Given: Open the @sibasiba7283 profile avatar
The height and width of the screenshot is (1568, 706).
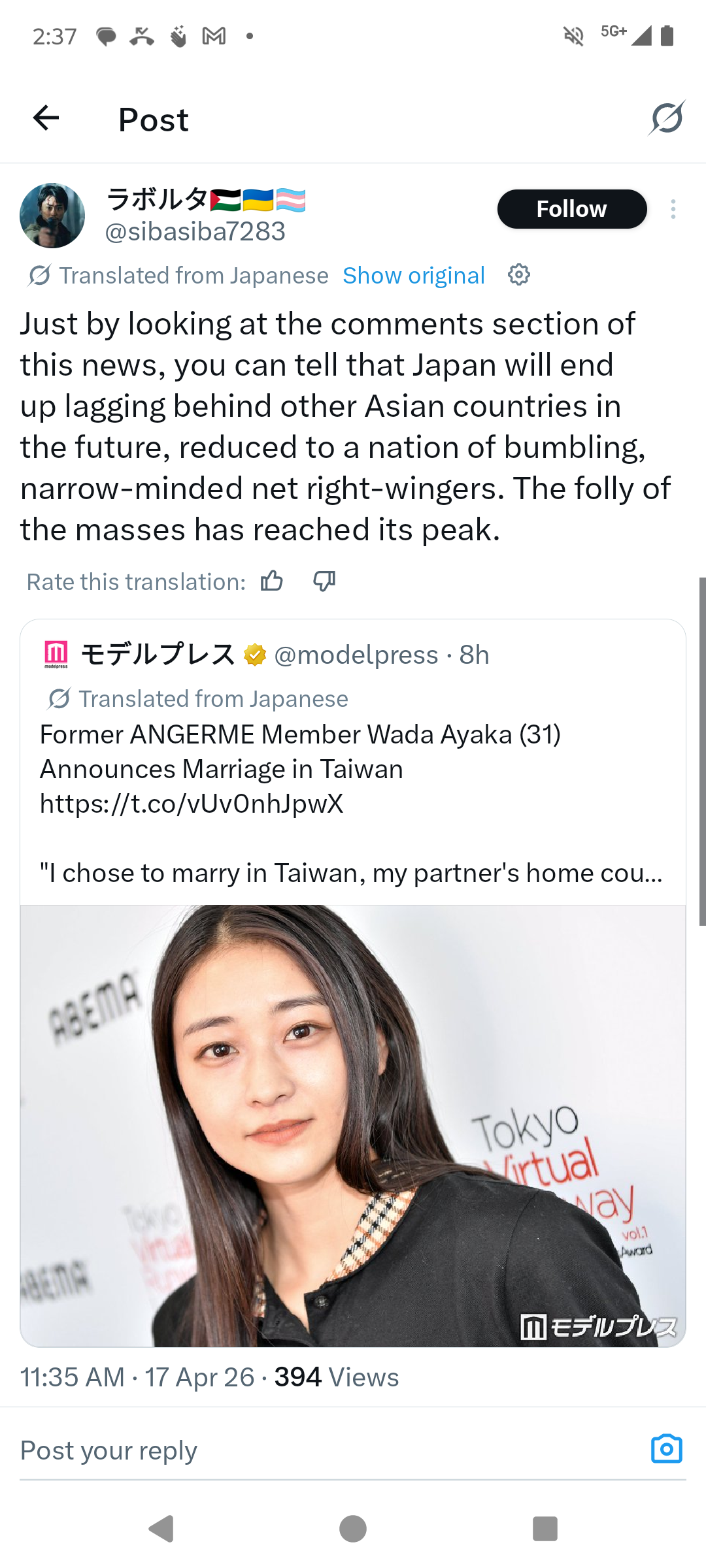Looking at the screenshot, I should coord(52,216).
